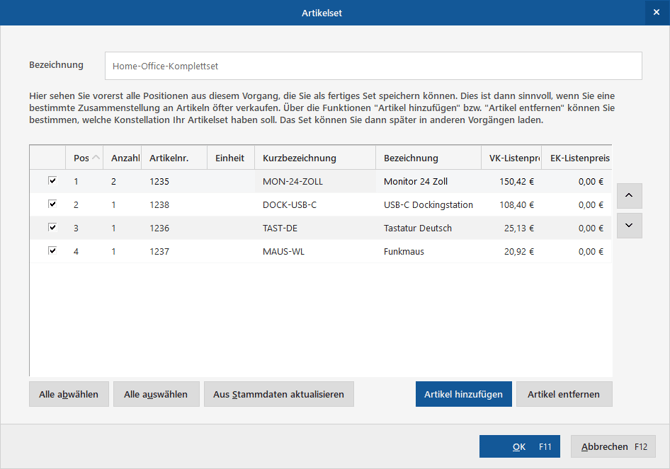Click price 25,13 €
This screenshot has height=469, width=670.
coord(519,228)
